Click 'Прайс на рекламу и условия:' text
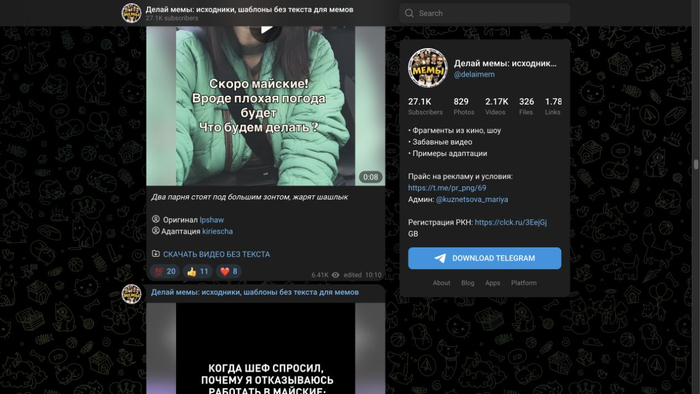This screenshot has width=700, height=394. (x=460, y=177)
